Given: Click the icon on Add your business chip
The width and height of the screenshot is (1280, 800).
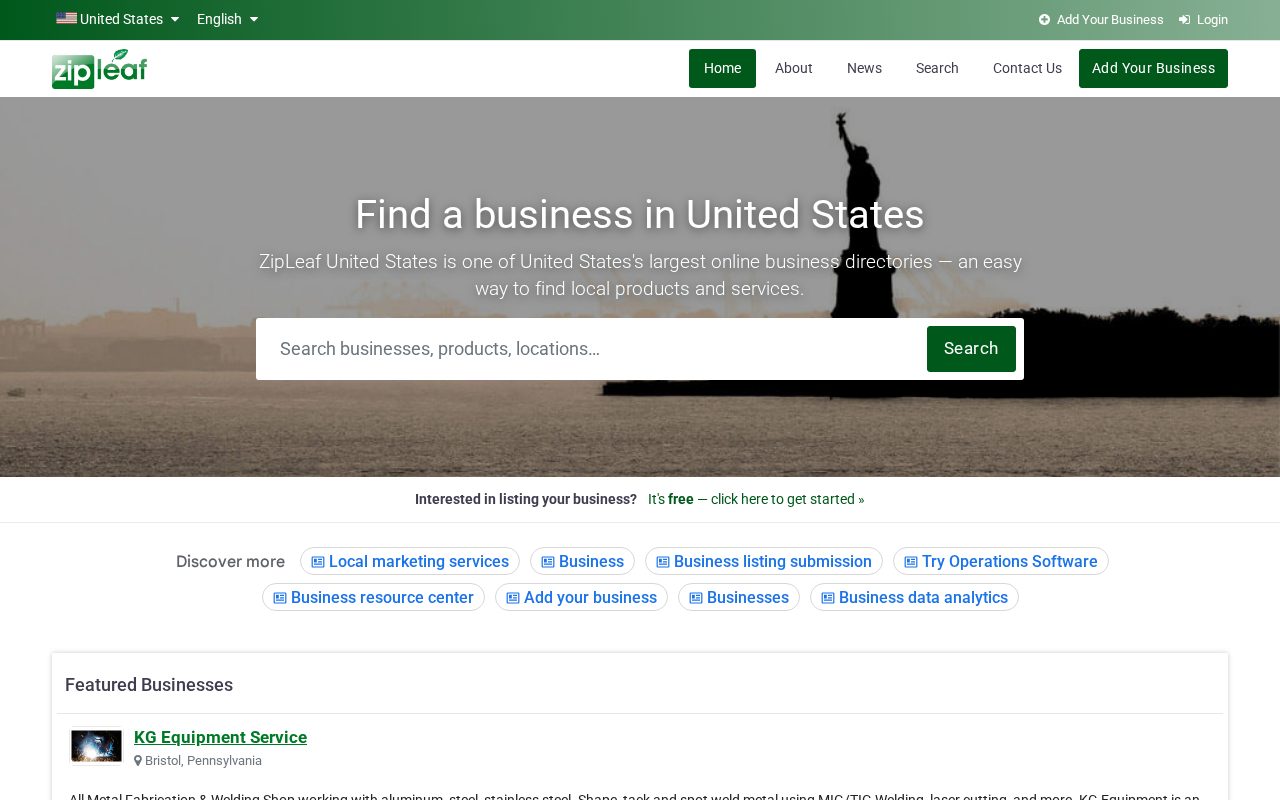Looking at the screenshot, I should tap(513, 598).
